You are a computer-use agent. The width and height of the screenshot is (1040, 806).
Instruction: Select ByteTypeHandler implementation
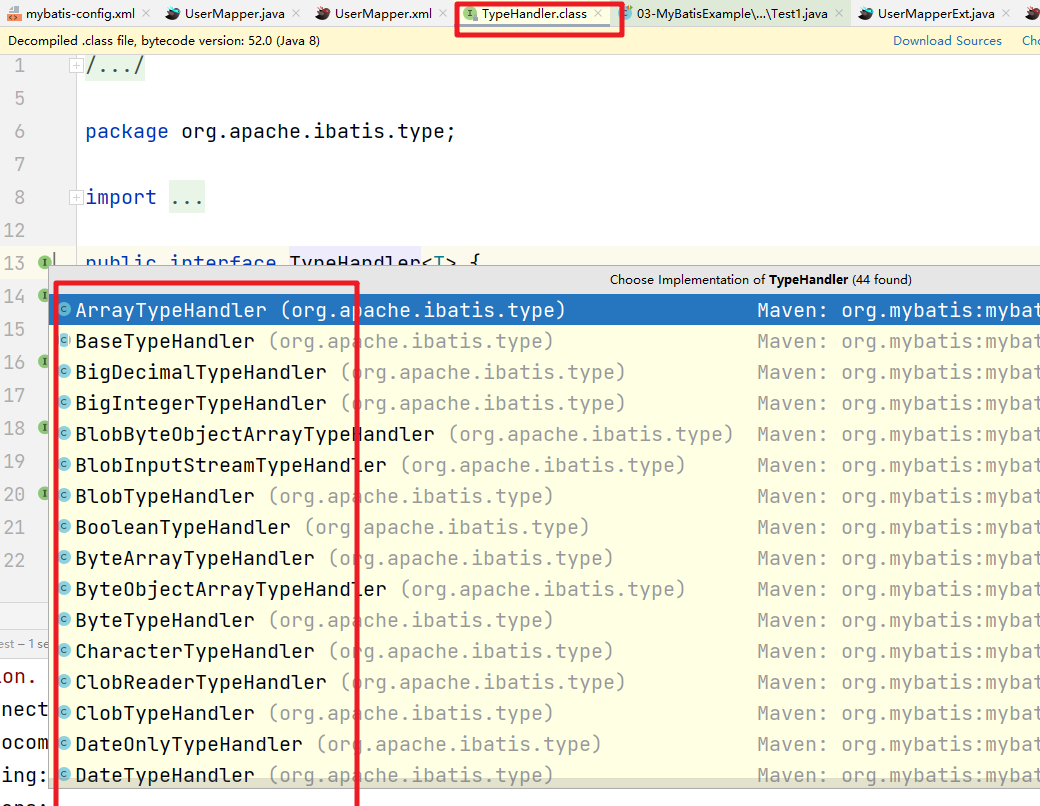(545, 620)
